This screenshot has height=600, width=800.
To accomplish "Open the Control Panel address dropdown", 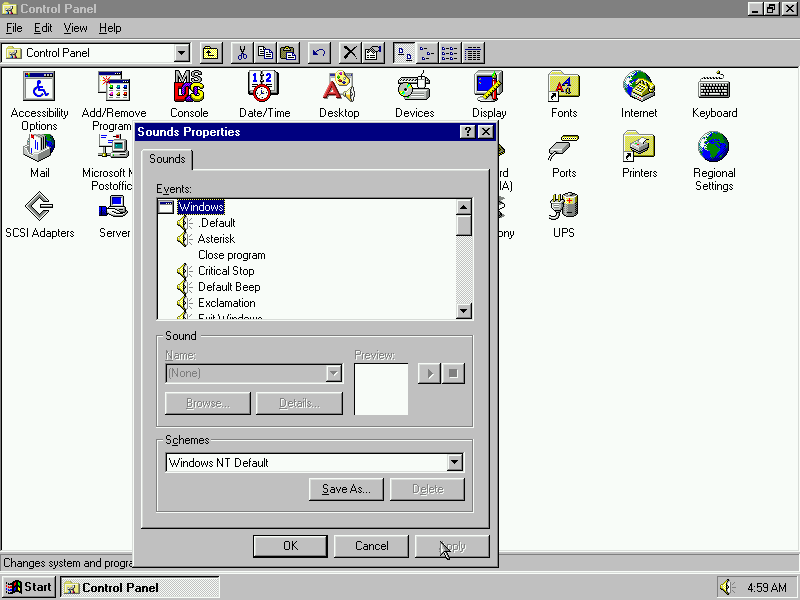I will (181, 53).
